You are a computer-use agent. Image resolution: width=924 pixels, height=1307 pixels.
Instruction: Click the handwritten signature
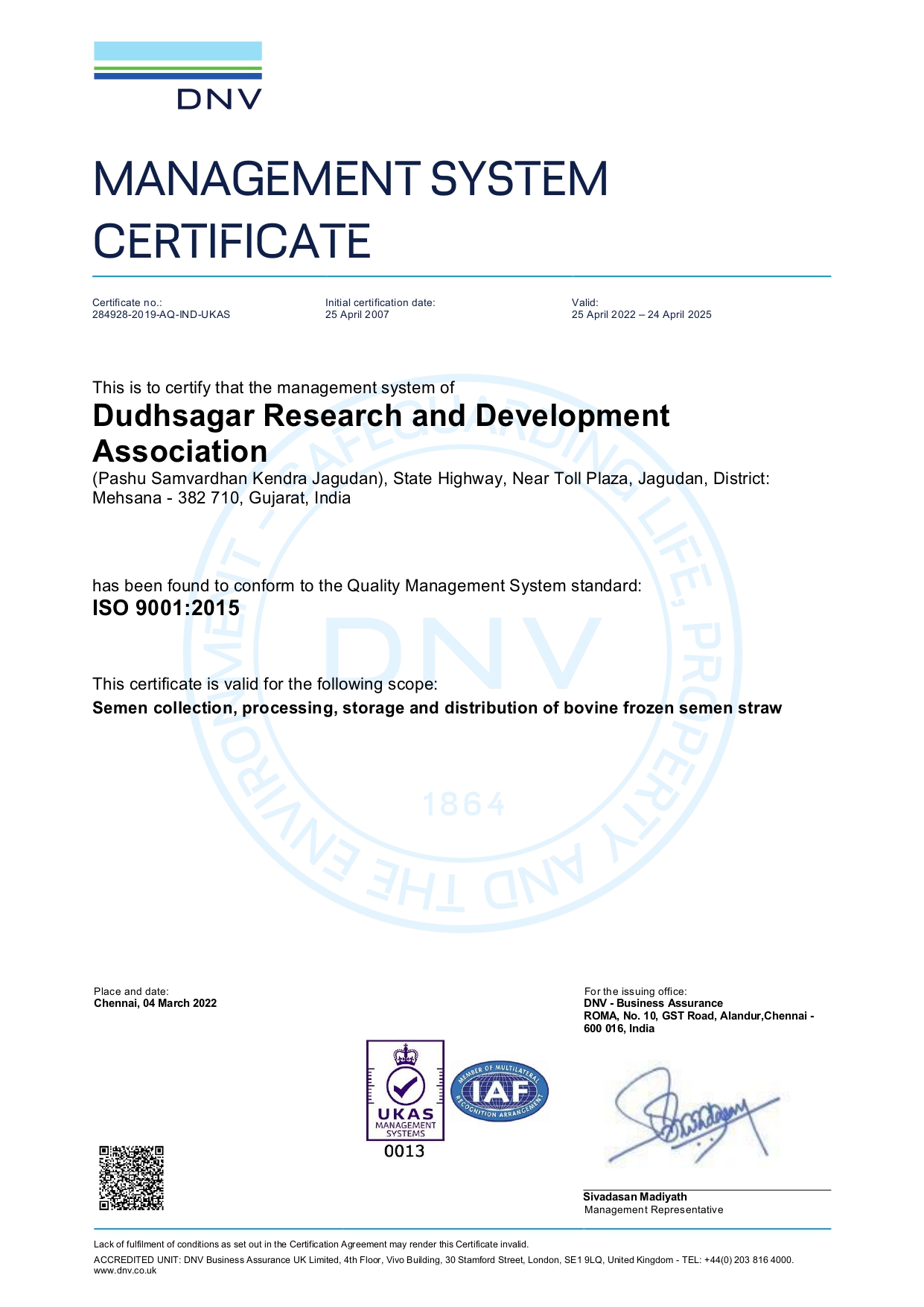pyautogui.click(x=692, y=1117)
